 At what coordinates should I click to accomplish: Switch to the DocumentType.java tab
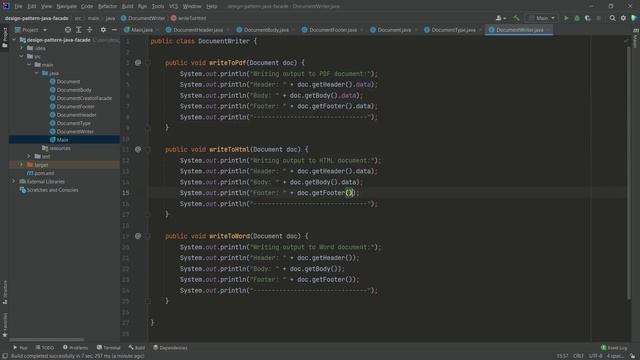click(x=453, y=30)
